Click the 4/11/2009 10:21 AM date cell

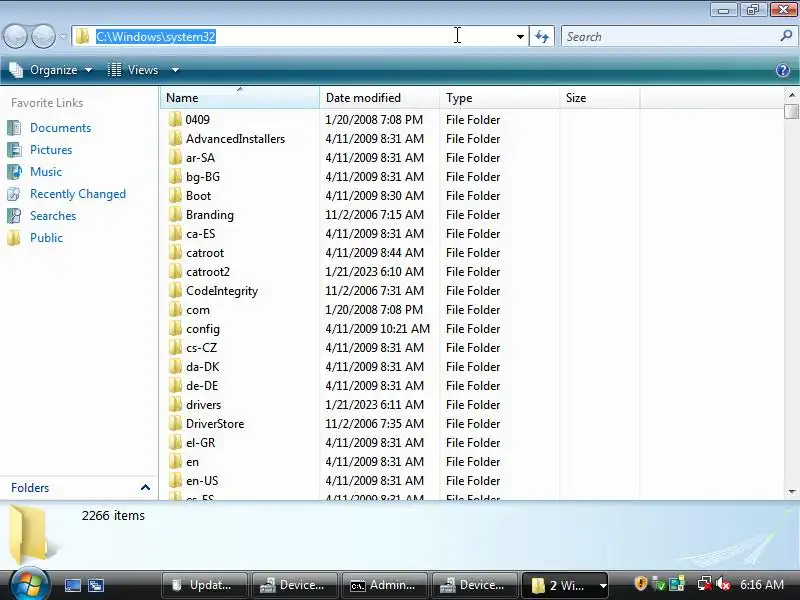click(x=378, y=329)
